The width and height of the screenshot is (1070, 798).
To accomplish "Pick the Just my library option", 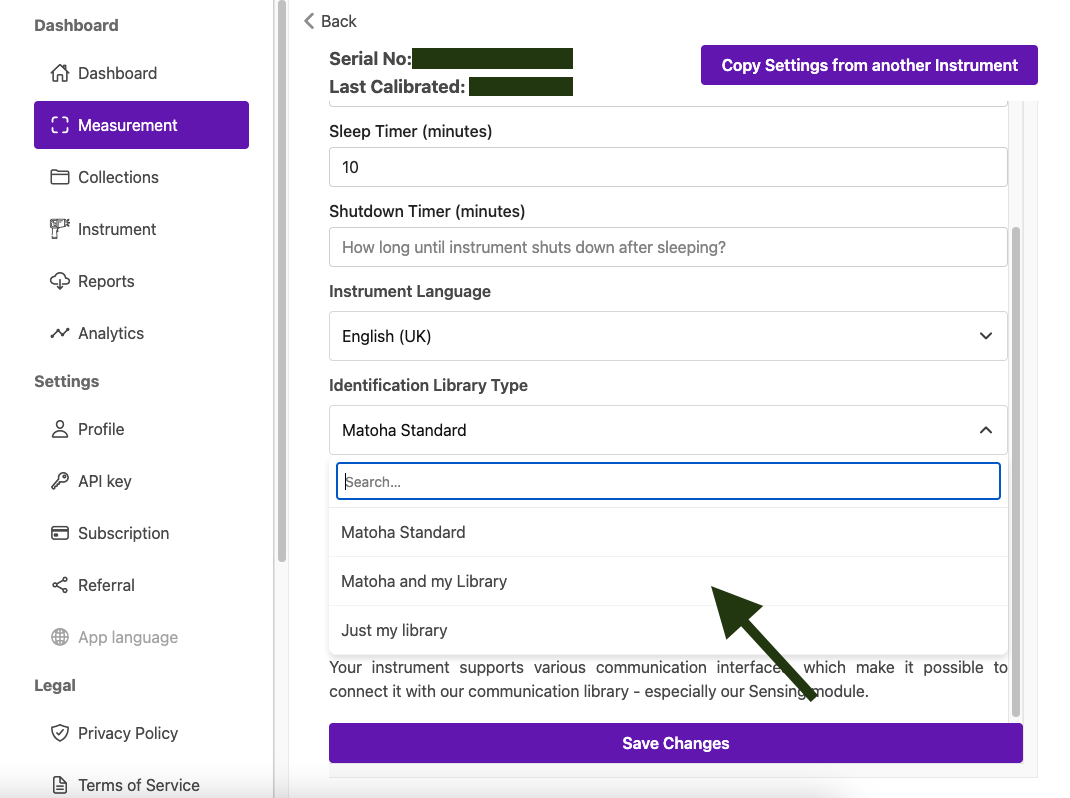I will (394, 630).
